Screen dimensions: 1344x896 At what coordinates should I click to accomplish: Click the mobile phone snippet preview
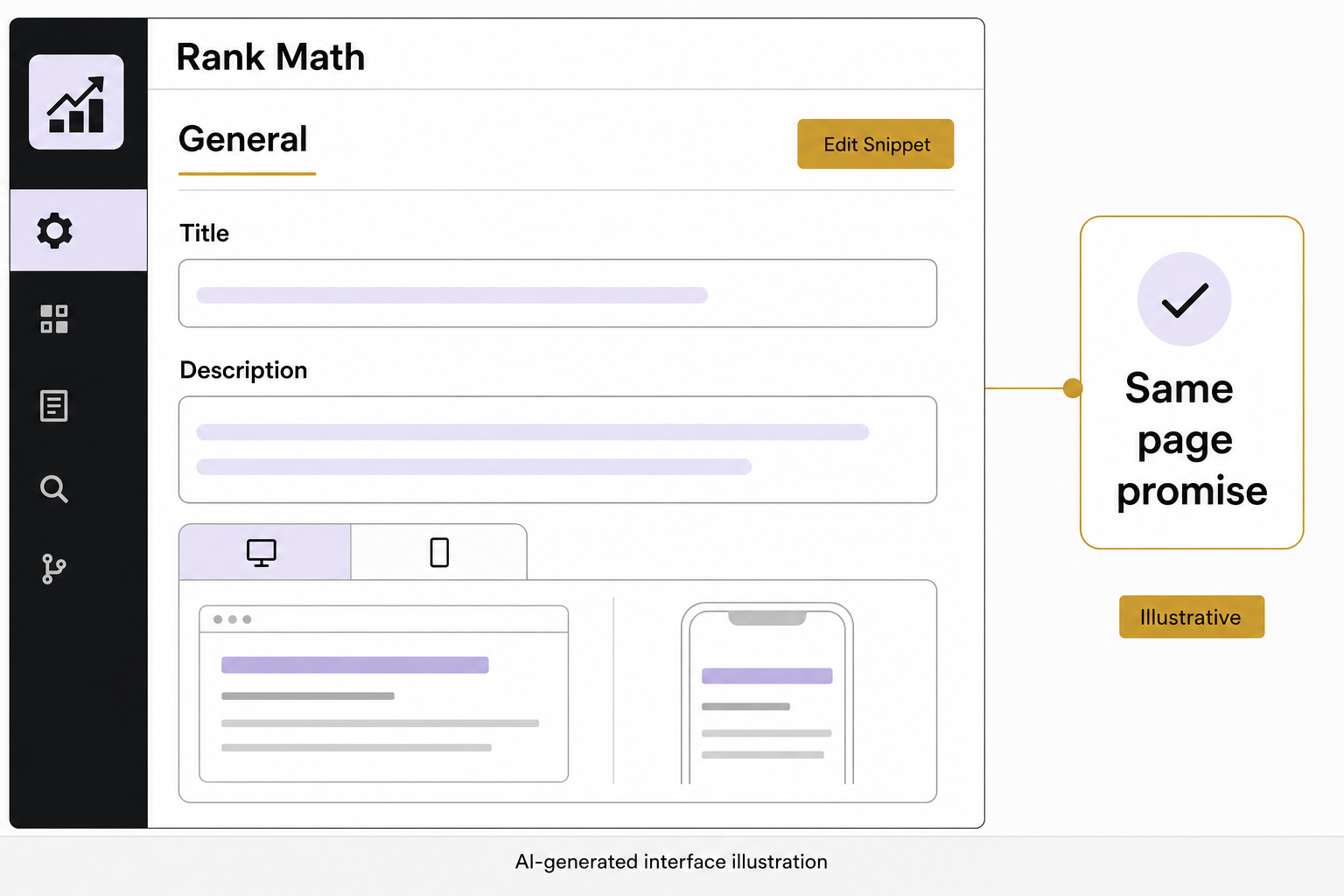coord(766,693)
